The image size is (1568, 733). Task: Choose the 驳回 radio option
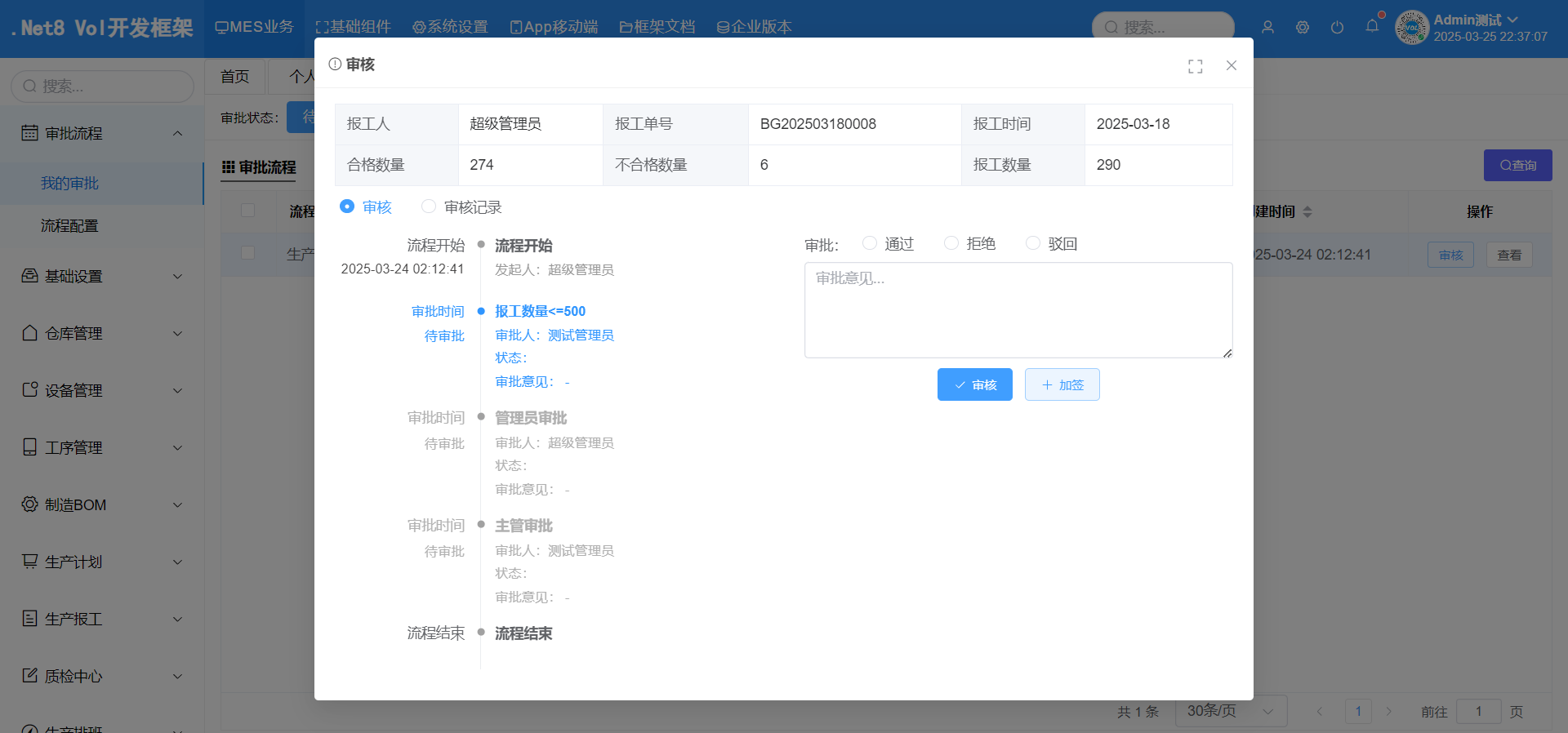(1033, 243)
